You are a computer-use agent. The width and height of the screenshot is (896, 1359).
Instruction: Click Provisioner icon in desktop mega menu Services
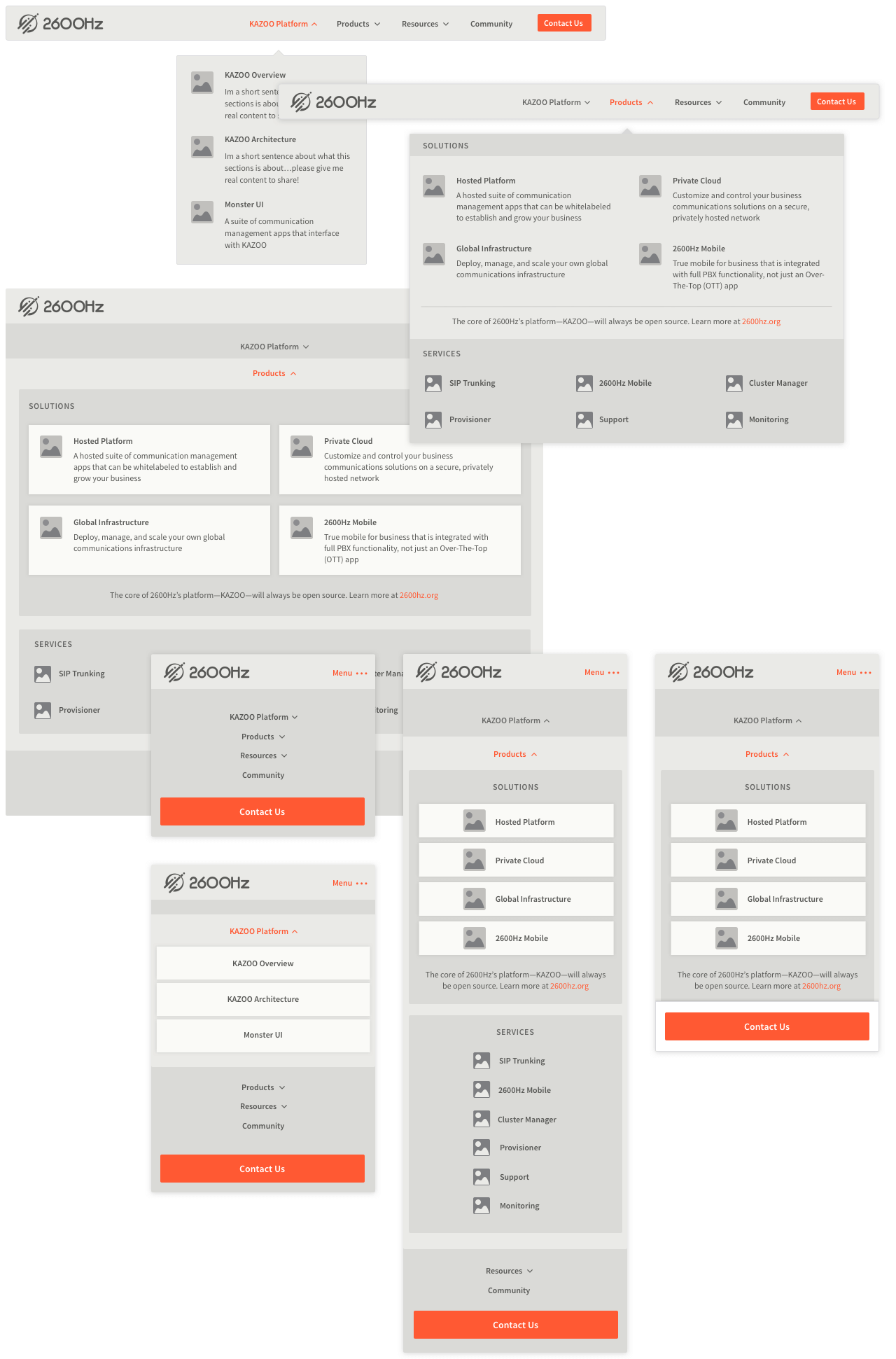(433, 420)
